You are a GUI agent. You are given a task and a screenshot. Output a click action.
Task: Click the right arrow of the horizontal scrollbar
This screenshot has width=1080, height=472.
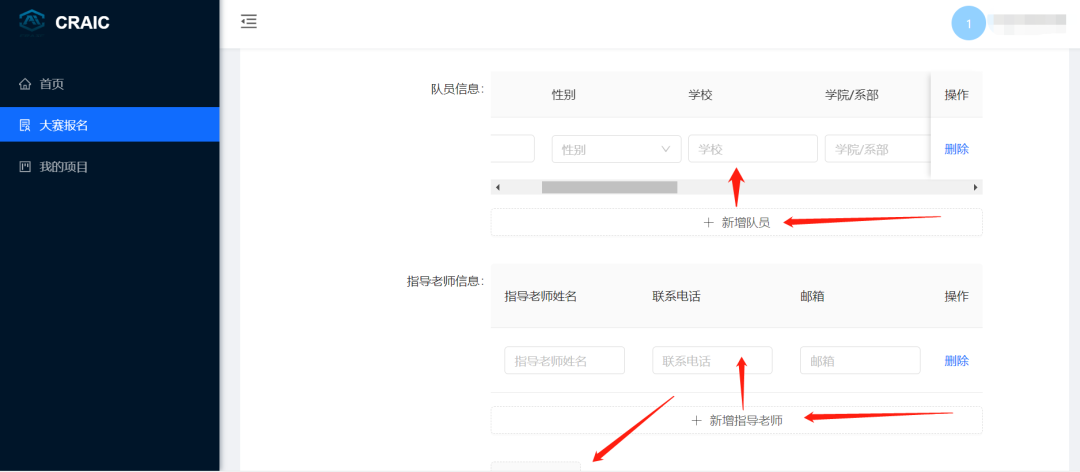(976, 187)
